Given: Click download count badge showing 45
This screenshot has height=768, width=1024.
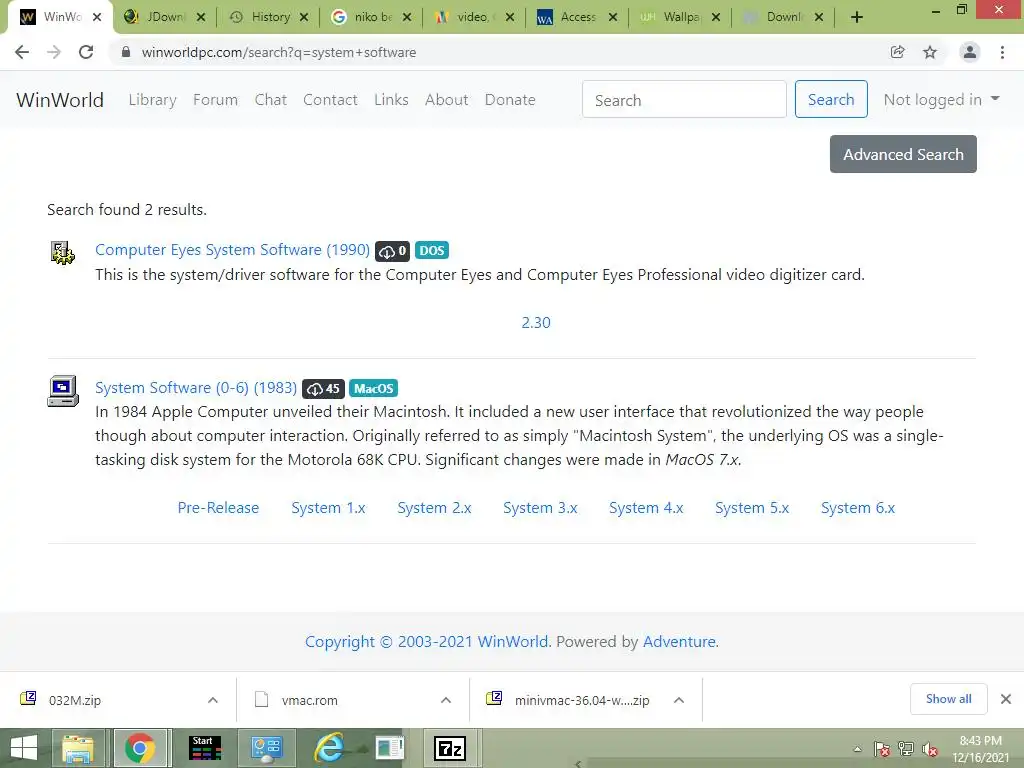Looking at the screenshot, I should [323, 389].
